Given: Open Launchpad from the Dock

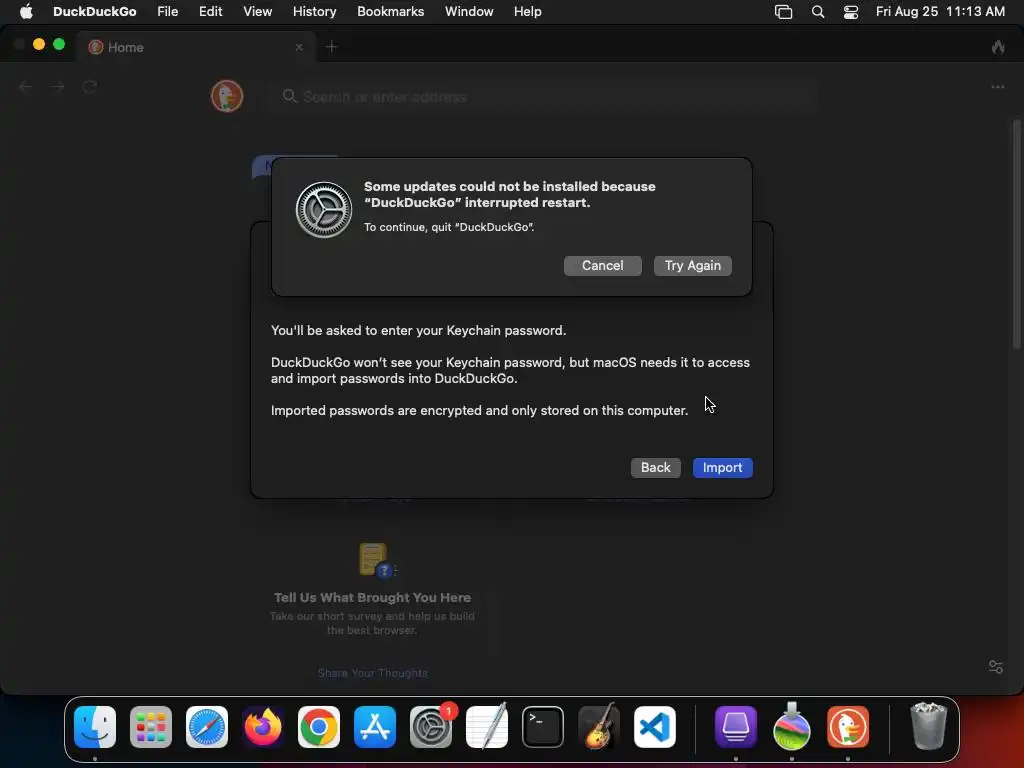Looking at the screenshot, I should 151,727.
